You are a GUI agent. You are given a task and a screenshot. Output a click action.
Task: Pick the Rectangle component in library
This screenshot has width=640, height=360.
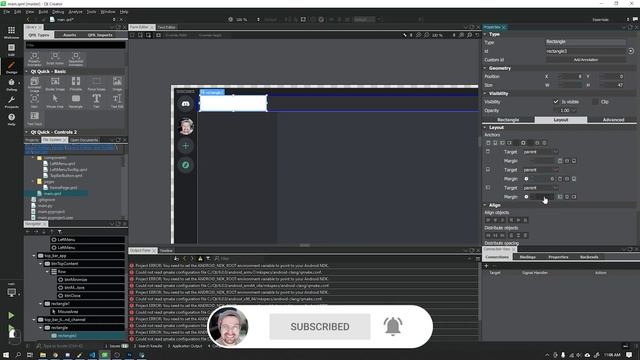[x=76, y=101]
